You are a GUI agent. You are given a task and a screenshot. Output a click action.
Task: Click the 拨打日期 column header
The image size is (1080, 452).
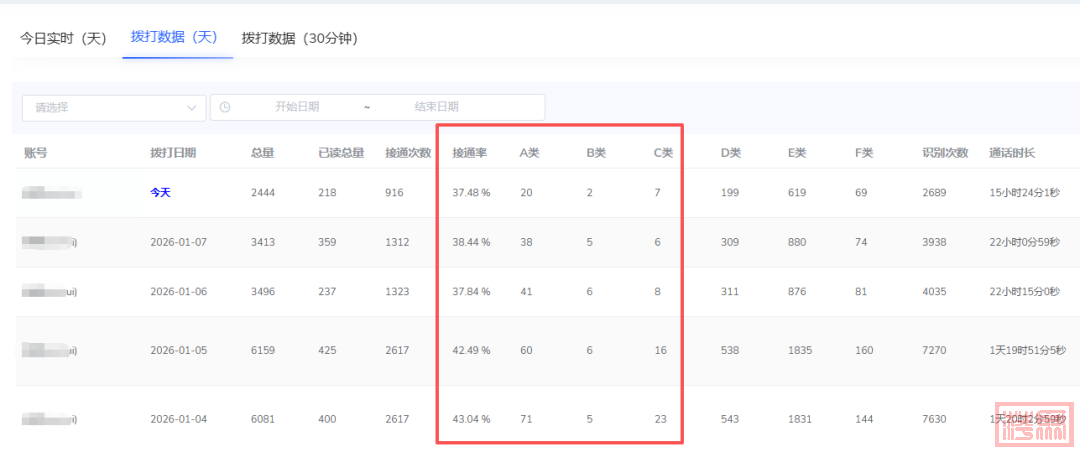click(x=173, y=153)
